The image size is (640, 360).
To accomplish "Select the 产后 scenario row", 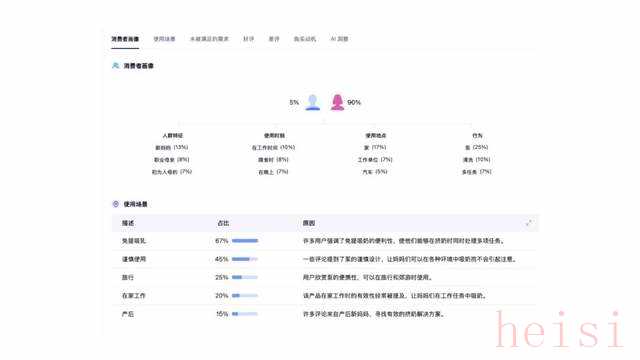I will point(325,314).
